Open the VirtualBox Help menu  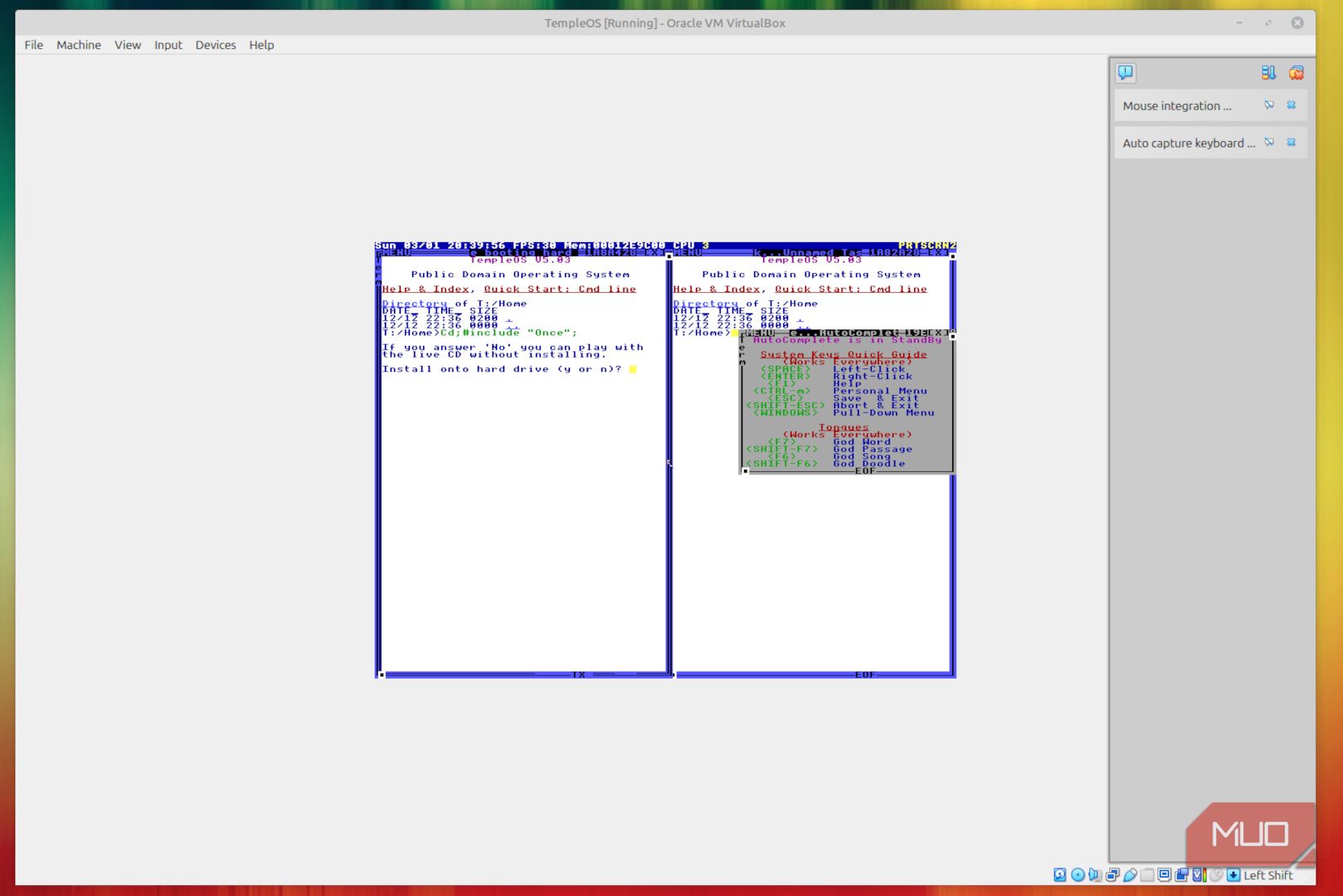261,45
